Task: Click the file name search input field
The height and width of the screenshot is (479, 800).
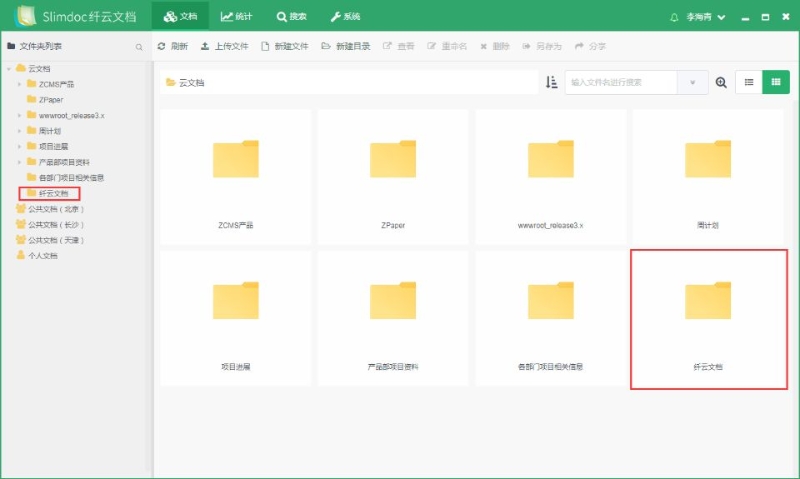Action: click(x=620, y=83)
